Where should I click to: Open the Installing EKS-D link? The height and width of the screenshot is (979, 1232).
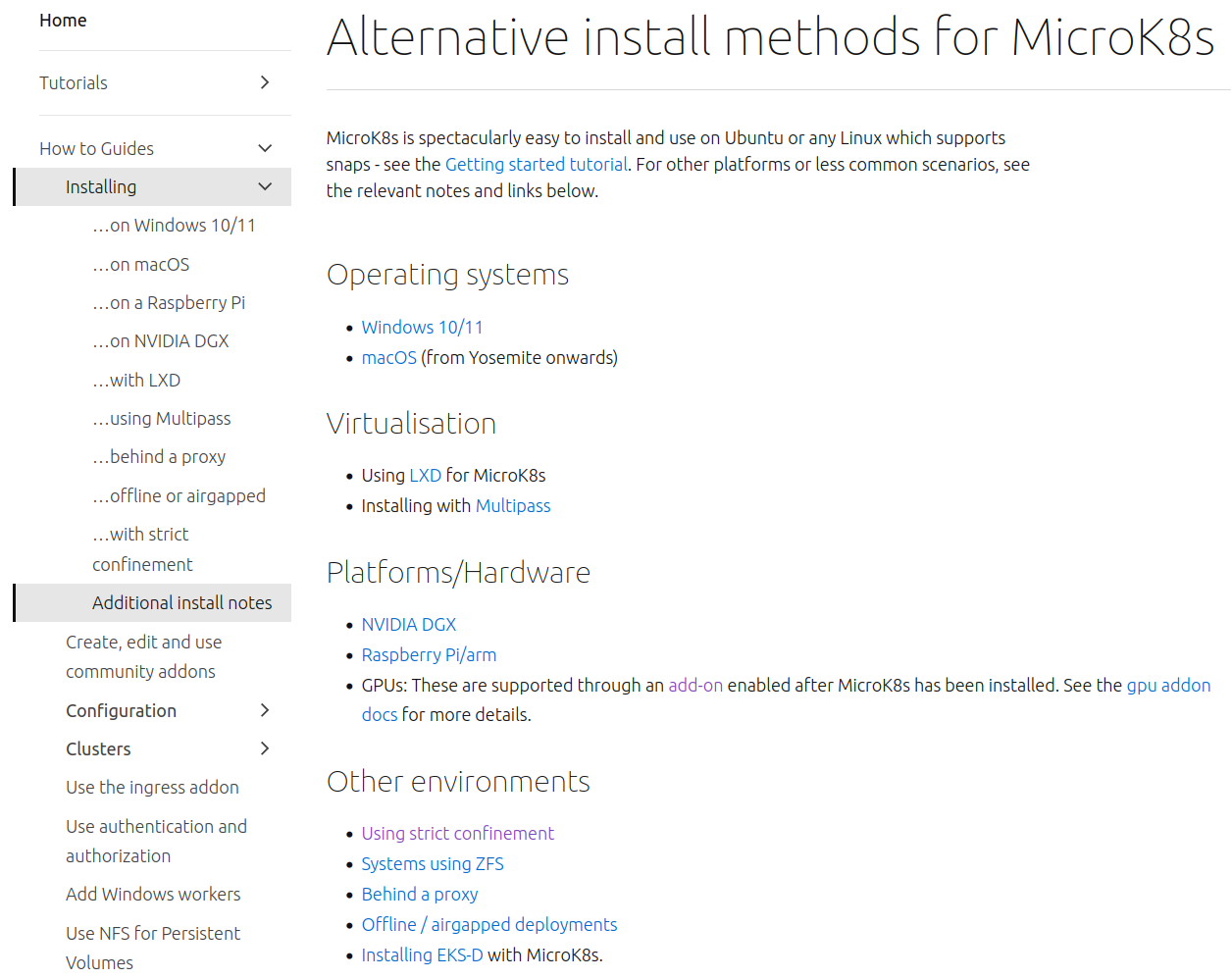click(422, 953)
